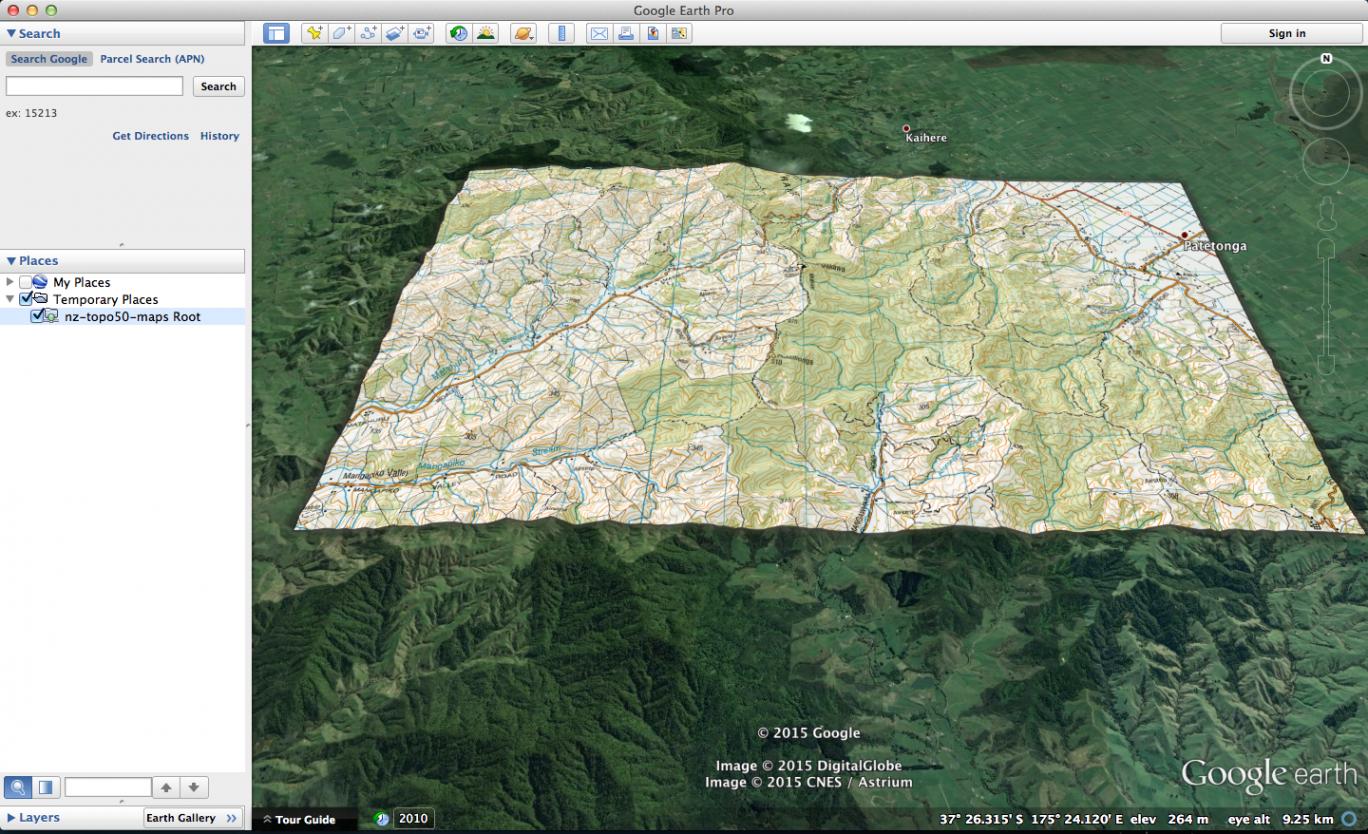Collapse the Search panel
The height and width of the screenshot is (834, 1368).
11,33
